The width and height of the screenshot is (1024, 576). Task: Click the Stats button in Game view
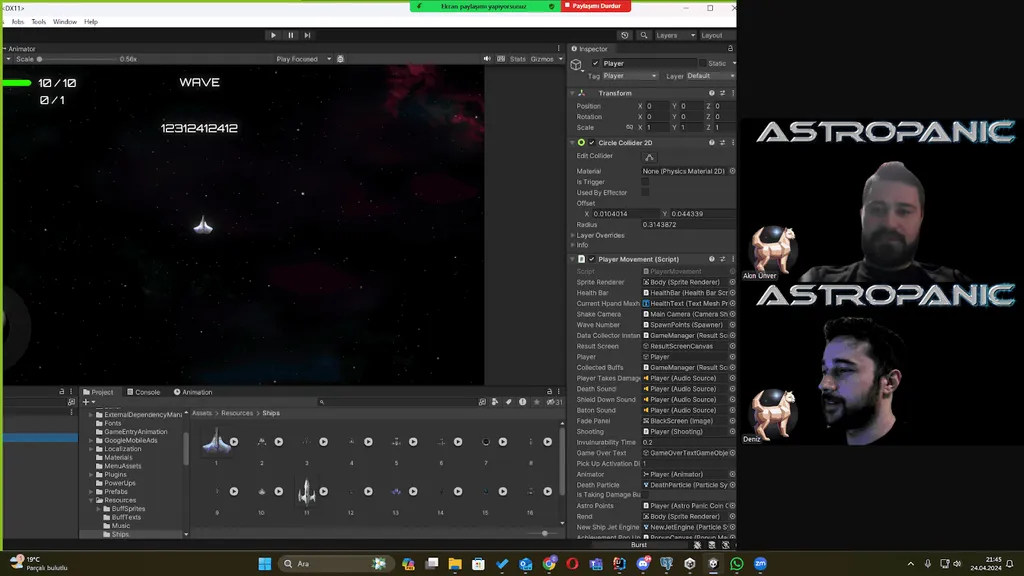518,59
